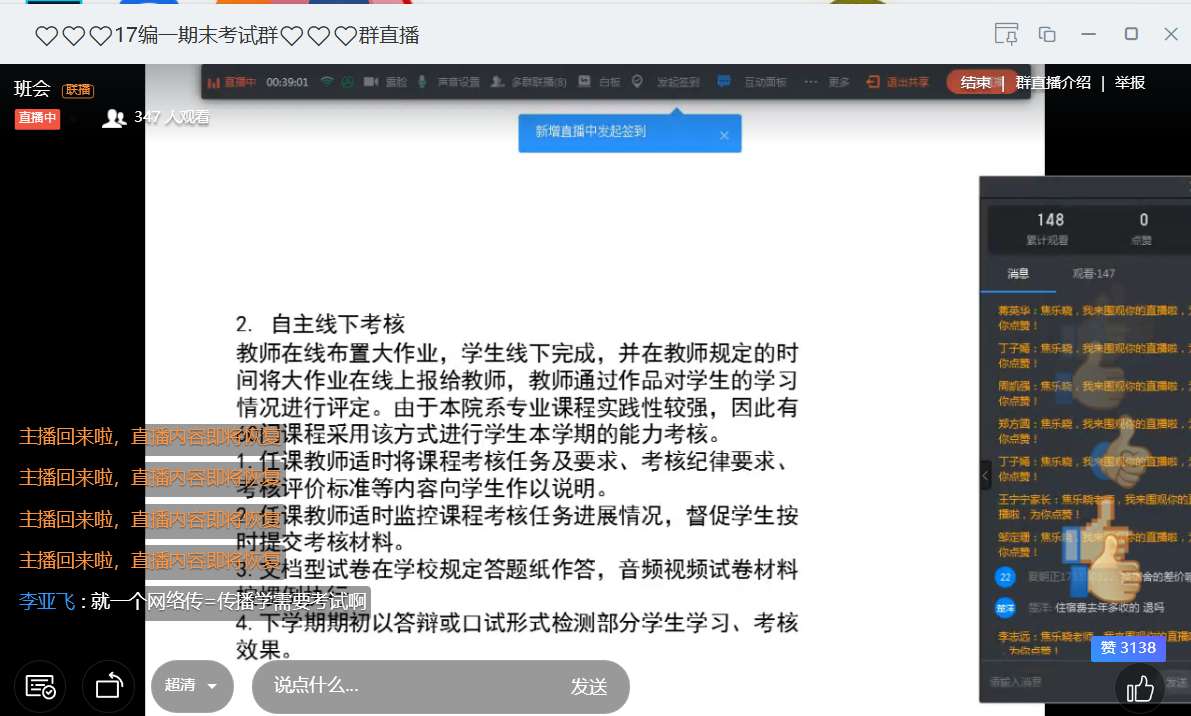1191x716 pixels.
Task: Click the 结束 end broadcast button
Action: 975,82
